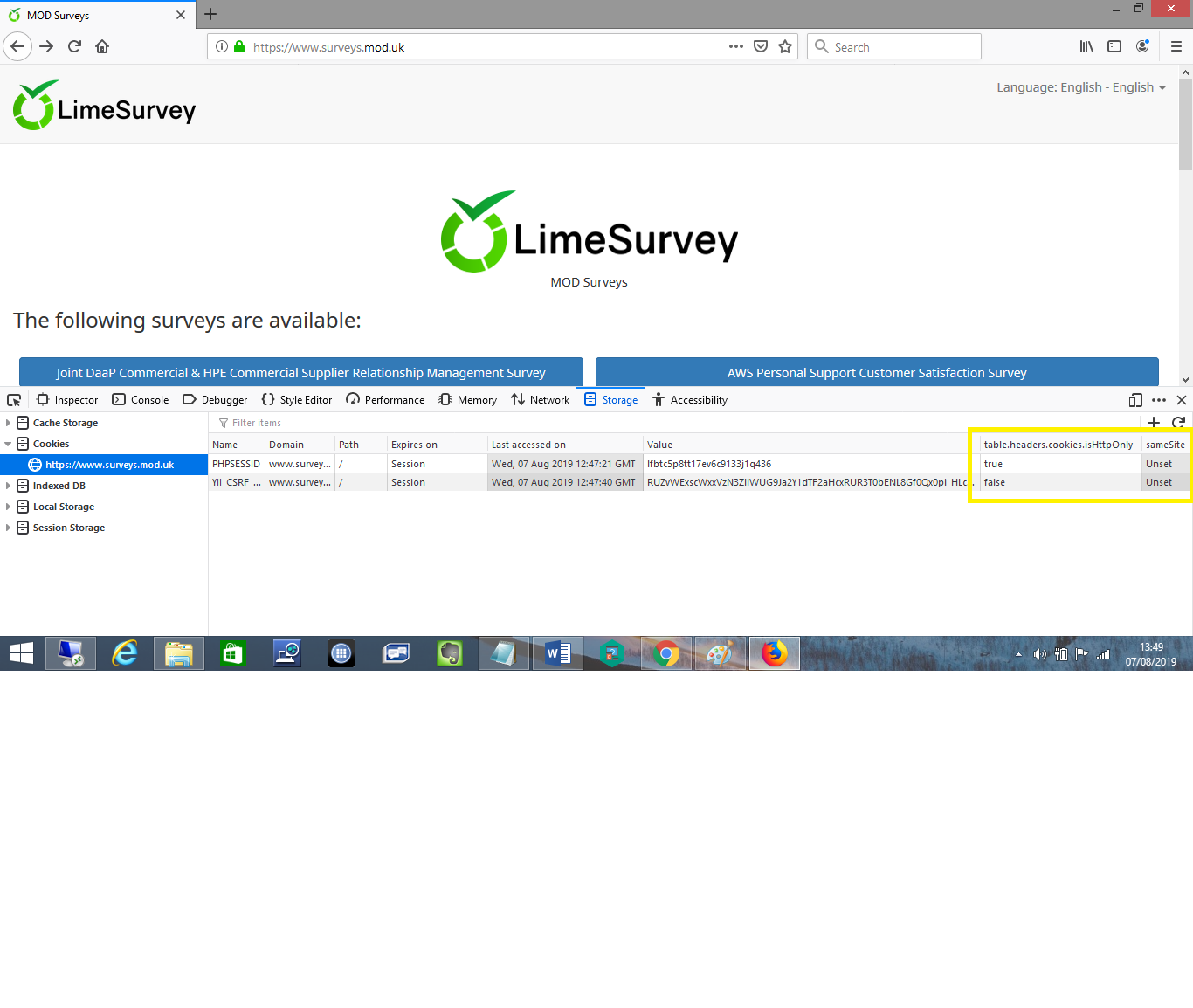This screenshot has height=1008, width=1193.
Task: Reload the current page
Action: click(74, 46)
